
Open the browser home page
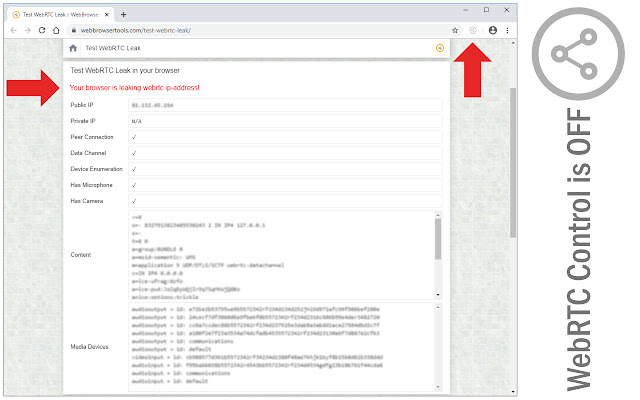pos(56,30)
